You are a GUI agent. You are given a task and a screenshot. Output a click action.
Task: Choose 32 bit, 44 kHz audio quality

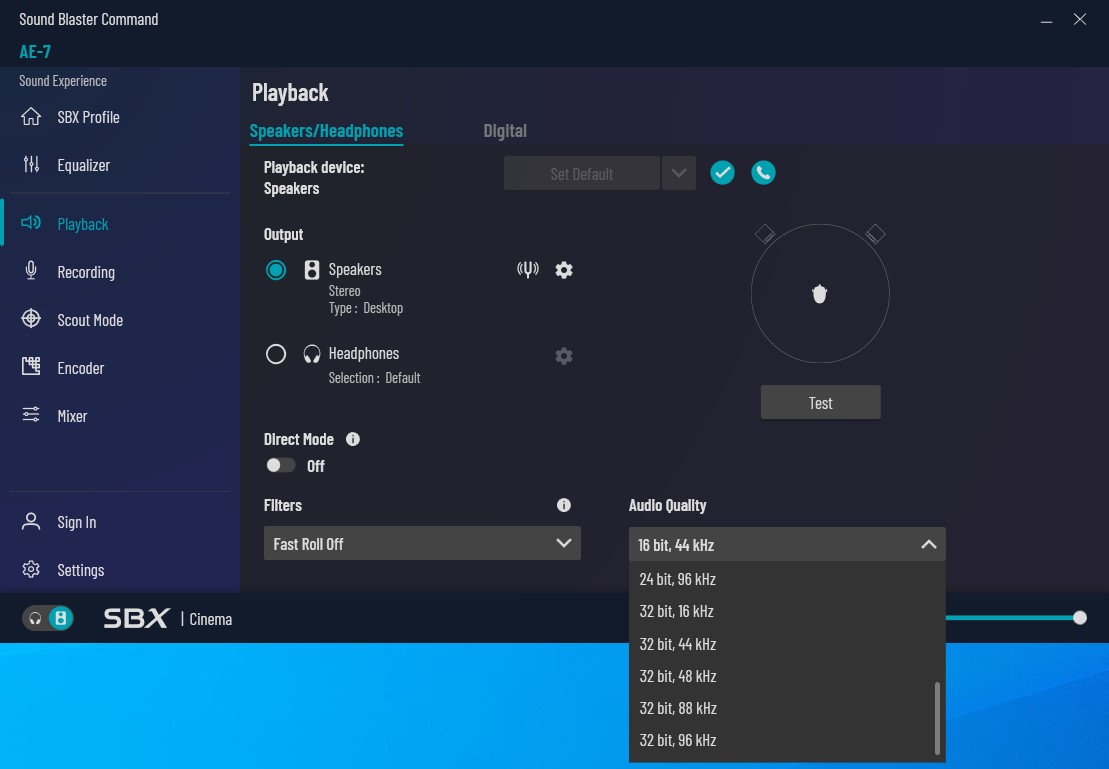tap(782, 644)
